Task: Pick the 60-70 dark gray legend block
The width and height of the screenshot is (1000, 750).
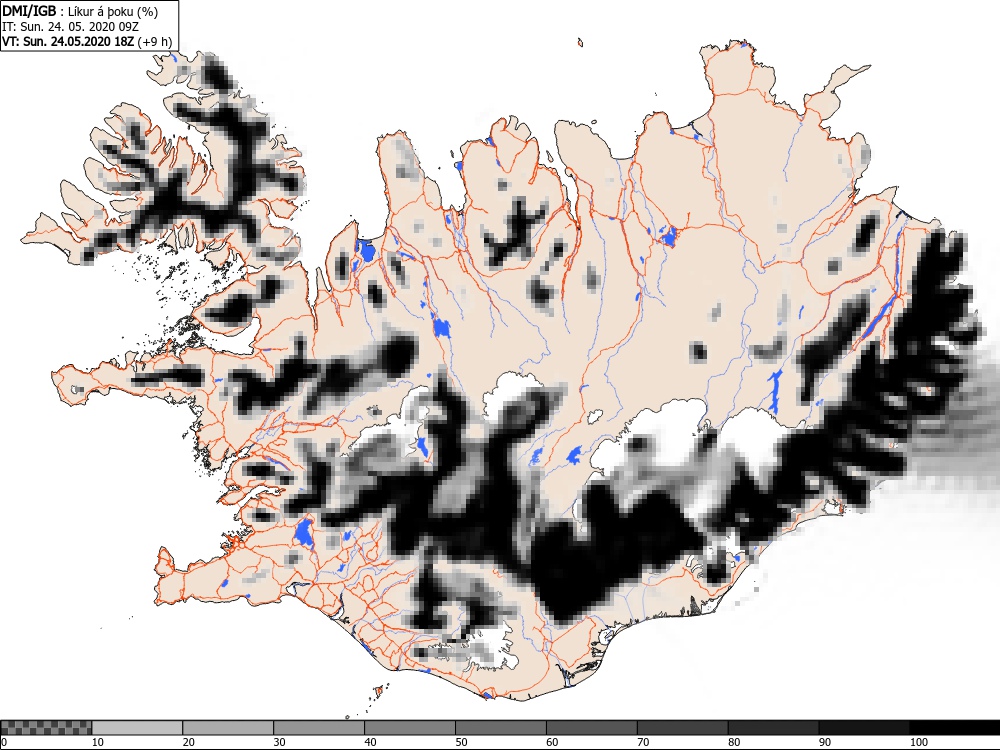Action: click(x=592, y=728)
